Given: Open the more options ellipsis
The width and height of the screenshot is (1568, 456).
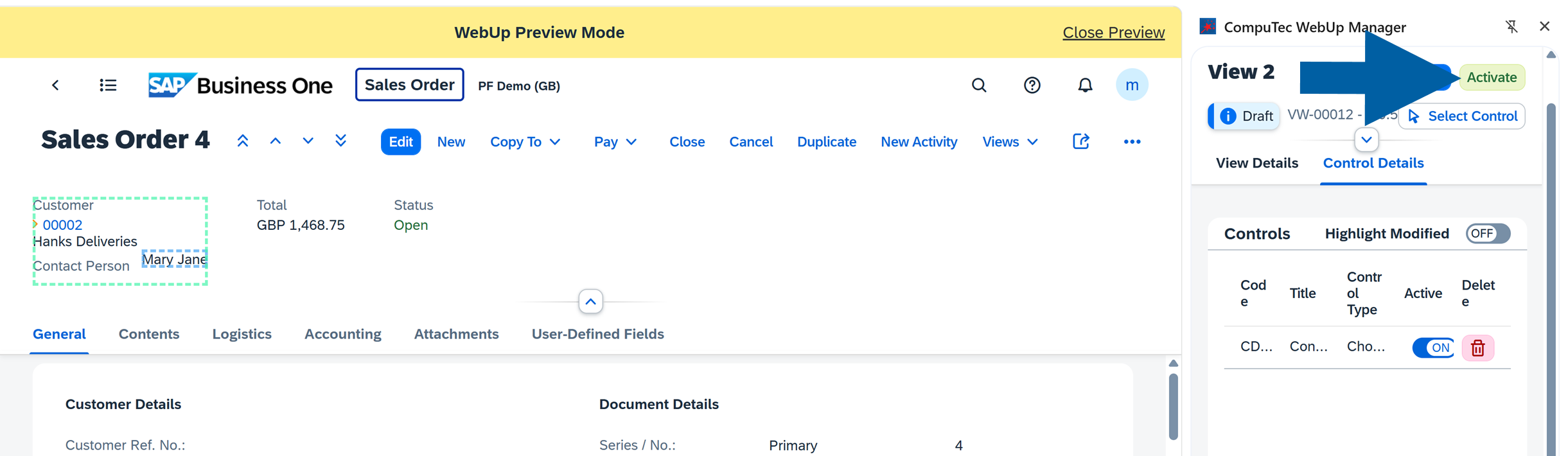Looking at the screenshot, I should tap(1132, 142).
